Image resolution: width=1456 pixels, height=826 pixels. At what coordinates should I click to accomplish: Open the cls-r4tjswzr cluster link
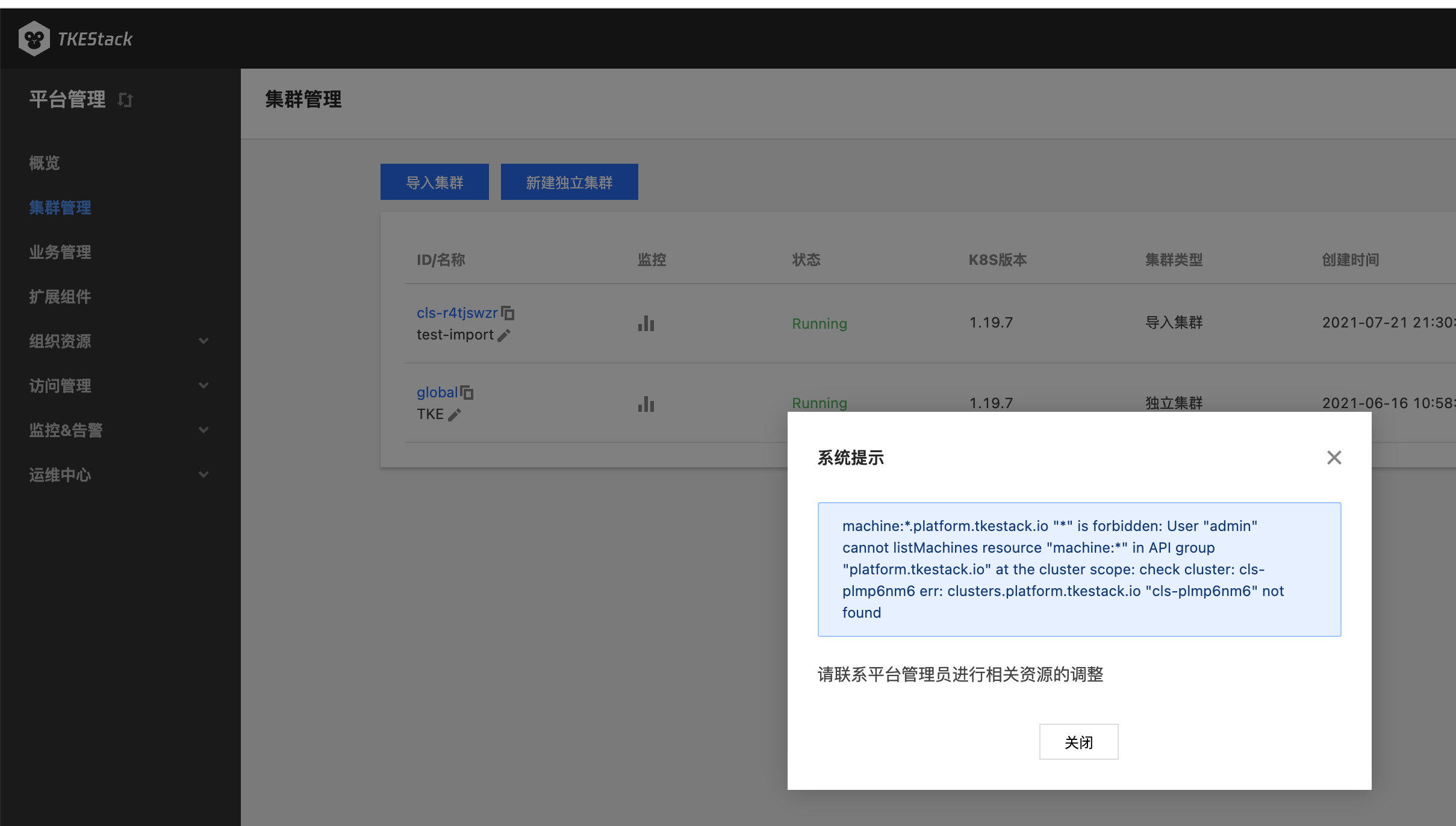(x=457, y=313)
